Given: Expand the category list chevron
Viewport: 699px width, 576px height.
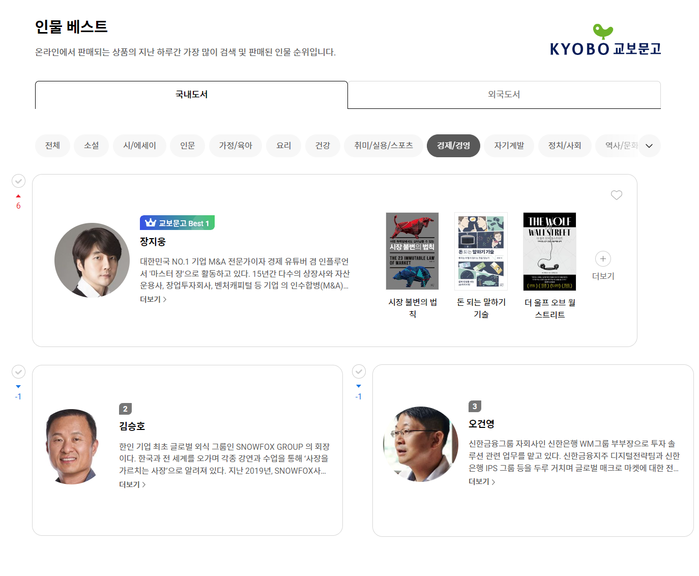Looking at the screenshot, I should [x=650, y=146].
